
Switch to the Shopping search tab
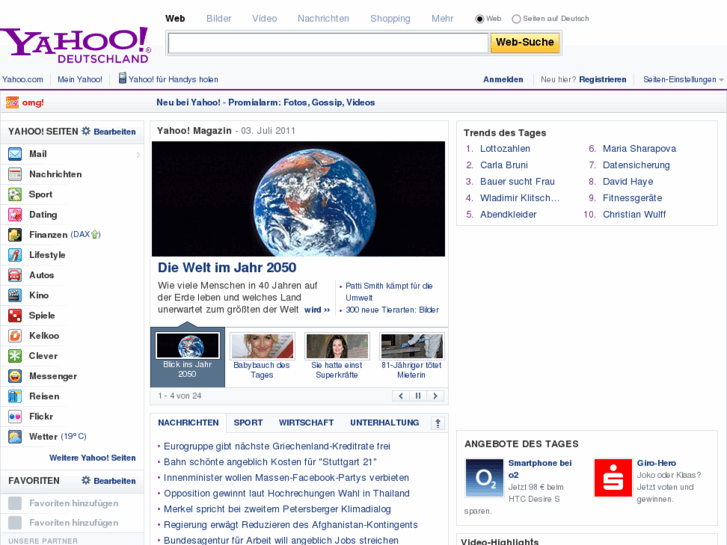click(x=390, y=19)
